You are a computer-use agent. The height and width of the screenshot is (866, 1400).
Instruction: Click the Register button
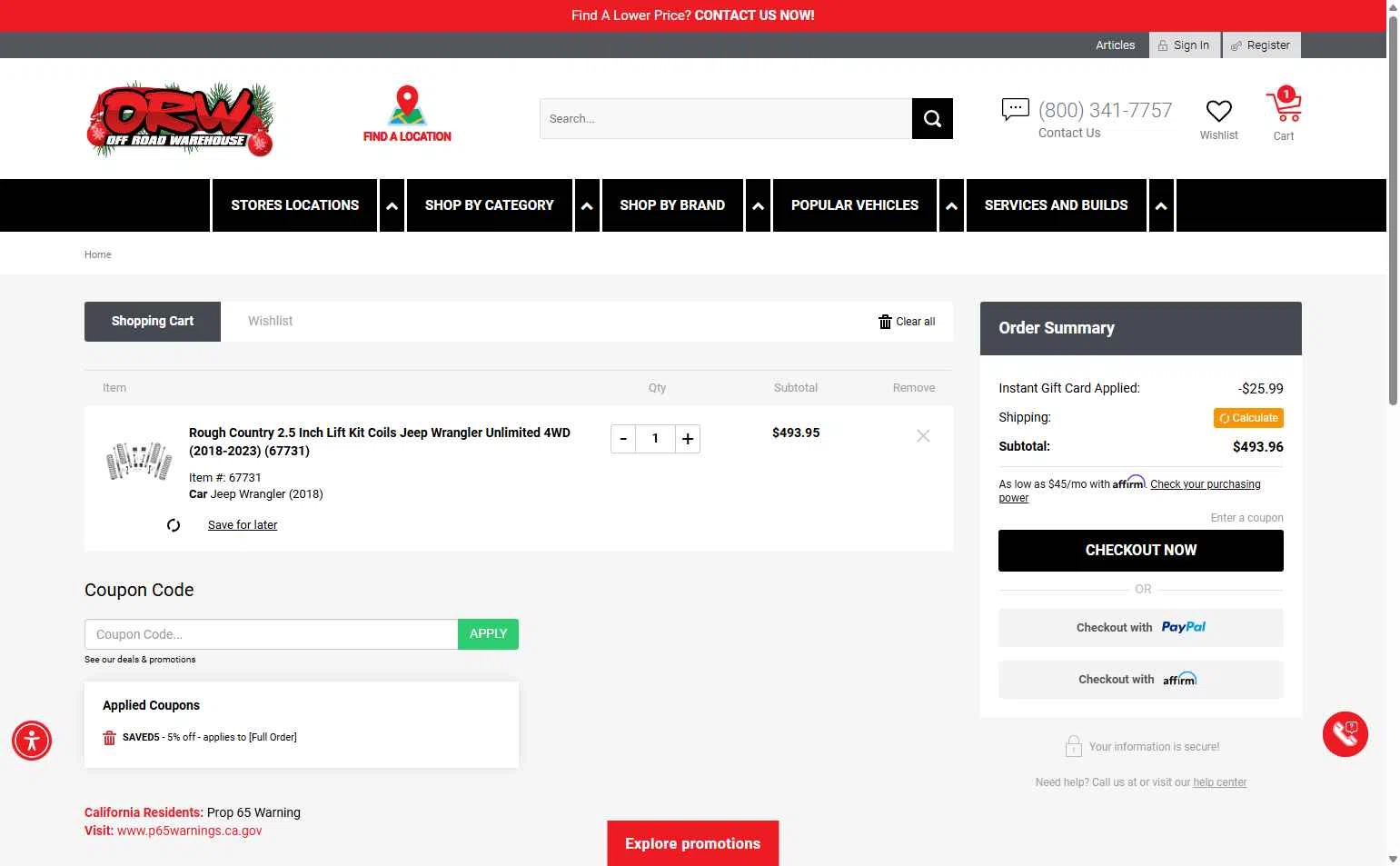tap(1262, 45)
